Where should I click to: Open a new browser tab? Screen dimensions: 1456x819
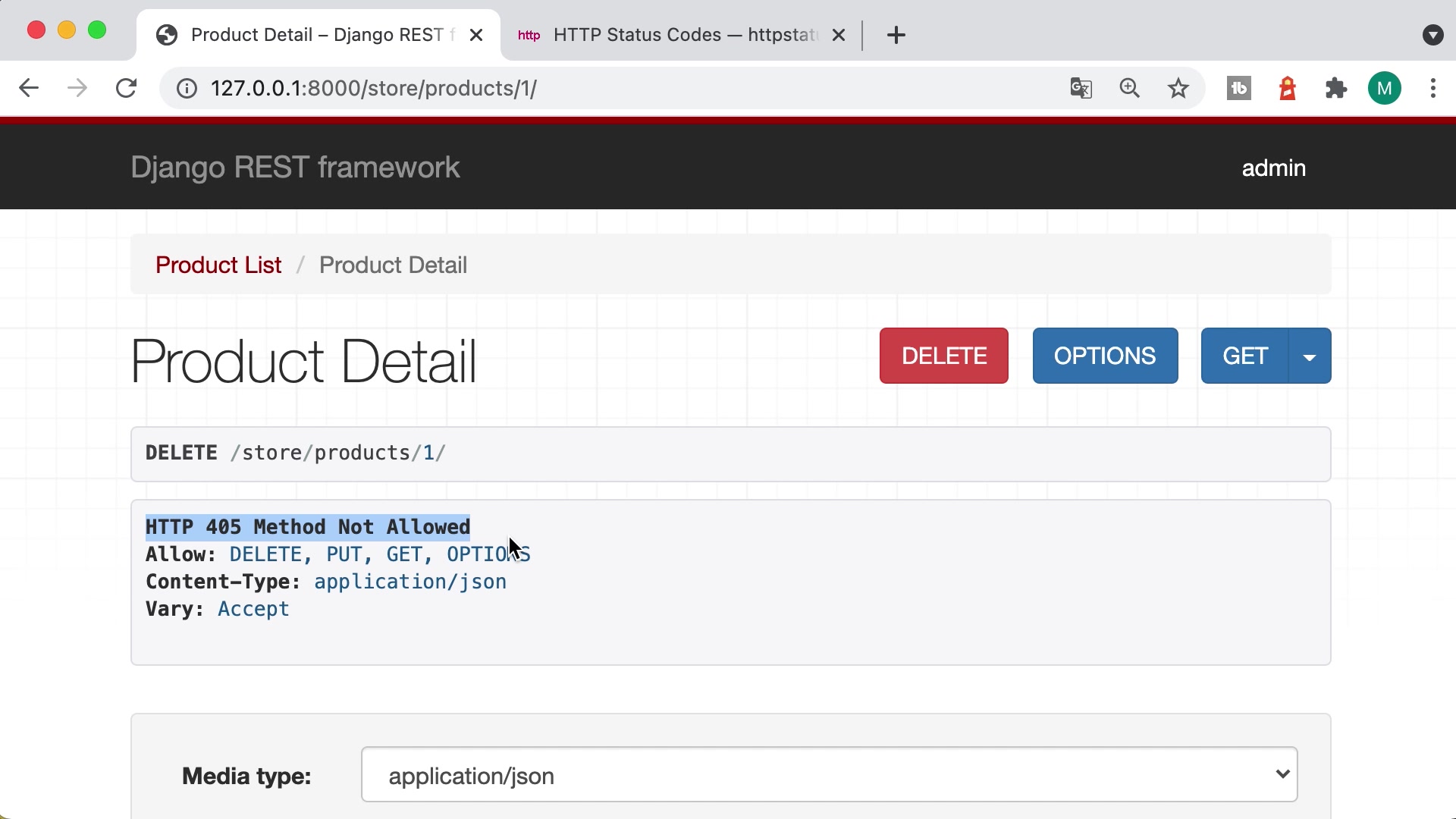[896, 35]
